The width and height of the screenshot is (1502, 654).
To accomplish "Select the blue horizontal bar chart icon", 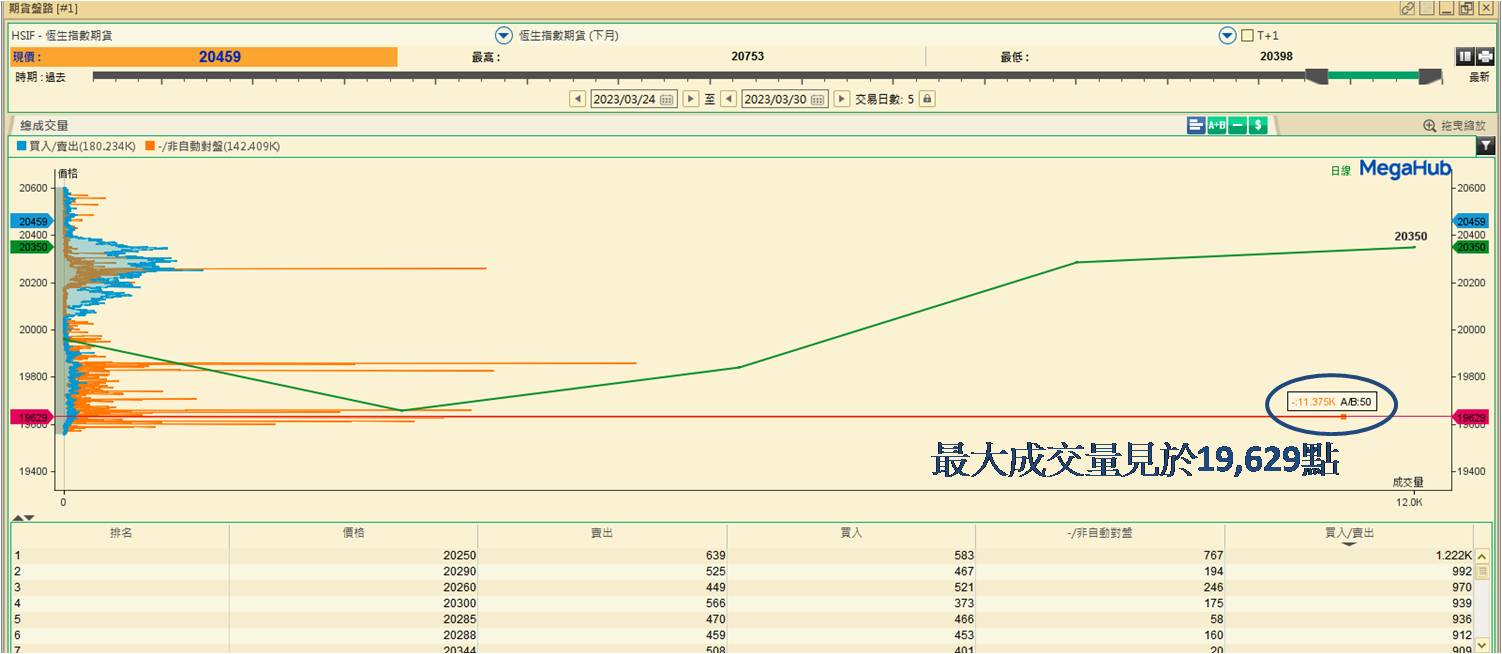I will point(1196,125).
